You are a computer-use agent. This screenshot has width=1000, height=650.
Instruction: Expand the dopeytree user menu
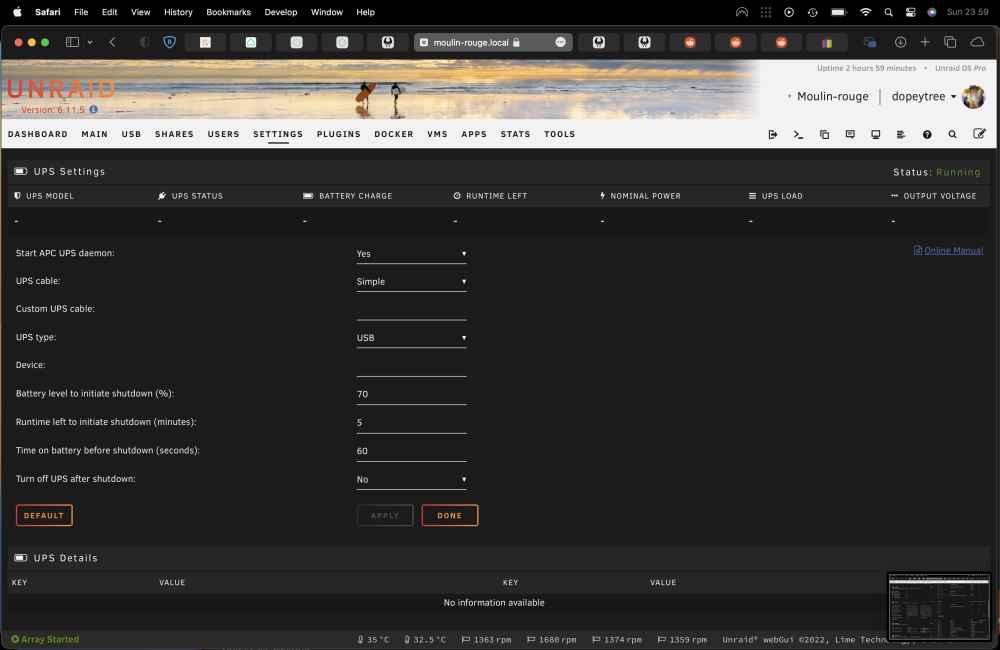[x=923, y=96]
